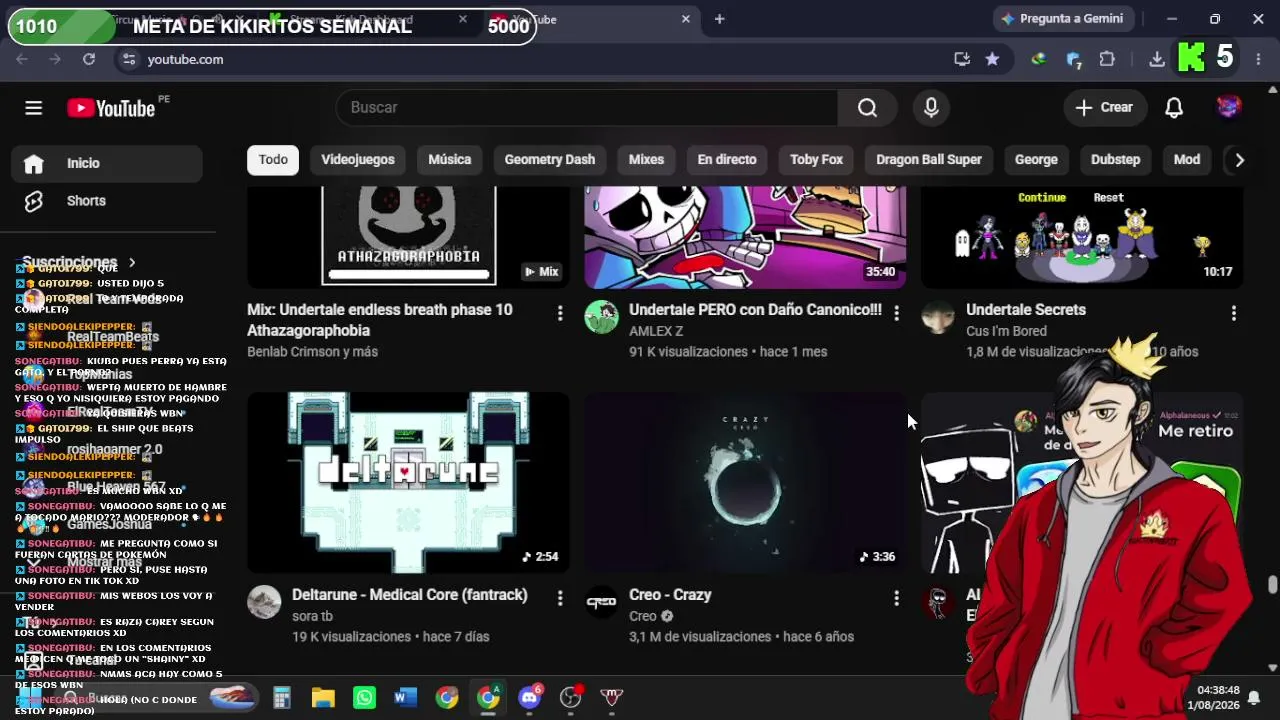Open options for Creo - Crazy video
Viewport: 1280px width, 720px height.
(x=896, y=598)
